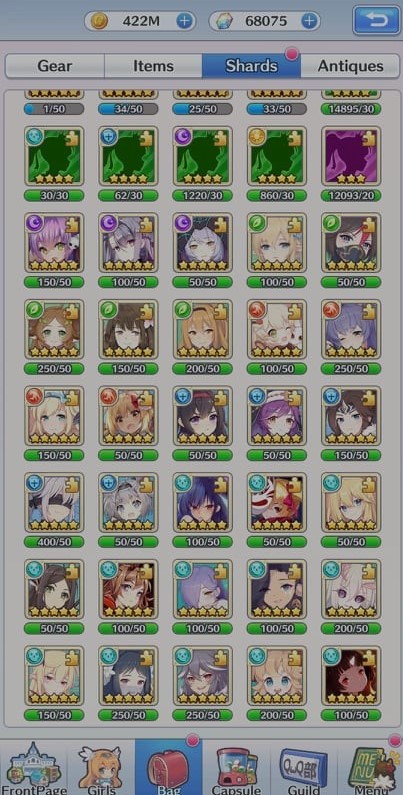Viewport: 403px width, 795px height.
Task: Select the white-haired girl shard 400/50
Action: 54,502
